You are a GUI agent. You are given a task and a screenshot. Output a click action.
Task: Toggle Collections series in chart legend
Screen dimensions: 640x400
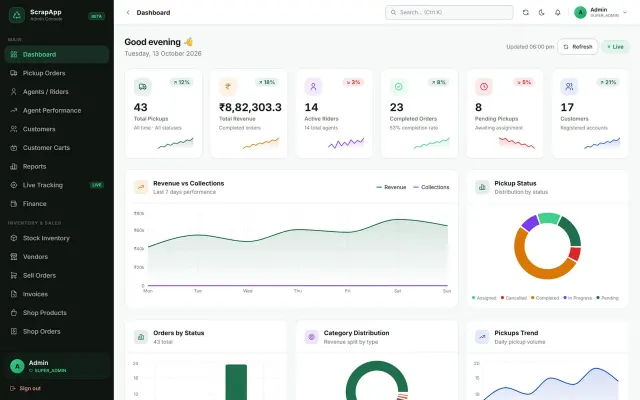pyautogui.click(x=431, y=187)
